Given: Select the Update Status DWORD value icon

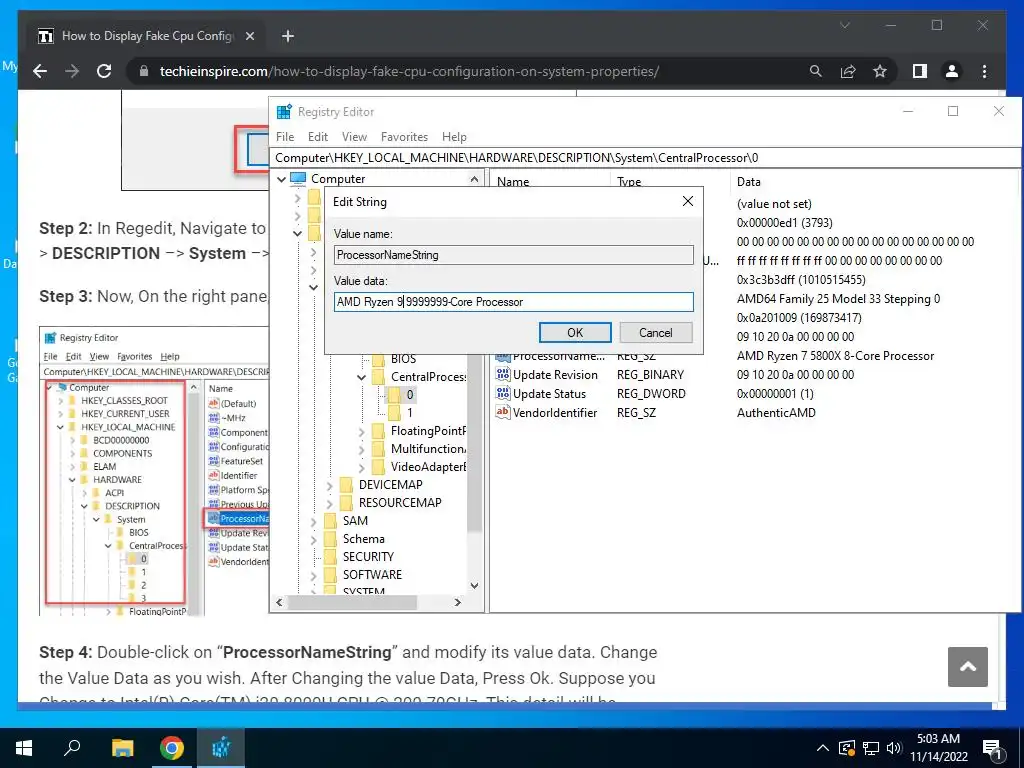Looking at the screenshot, I should click(x=502, y=393).
